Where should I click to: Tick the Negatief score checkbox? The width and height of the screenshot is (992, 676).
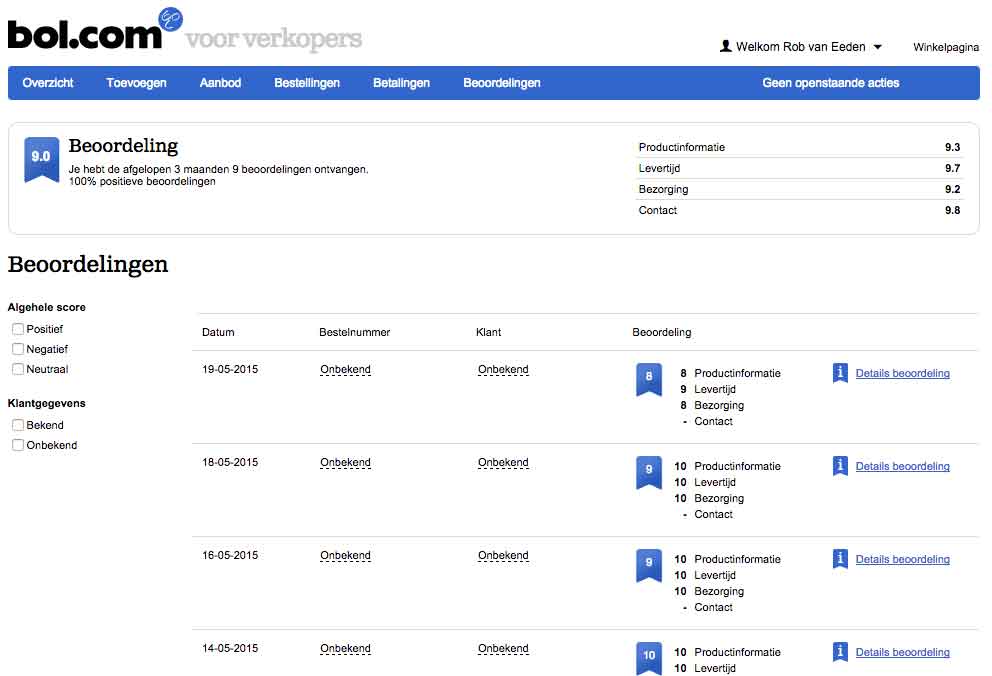click(x=18, y=349)
